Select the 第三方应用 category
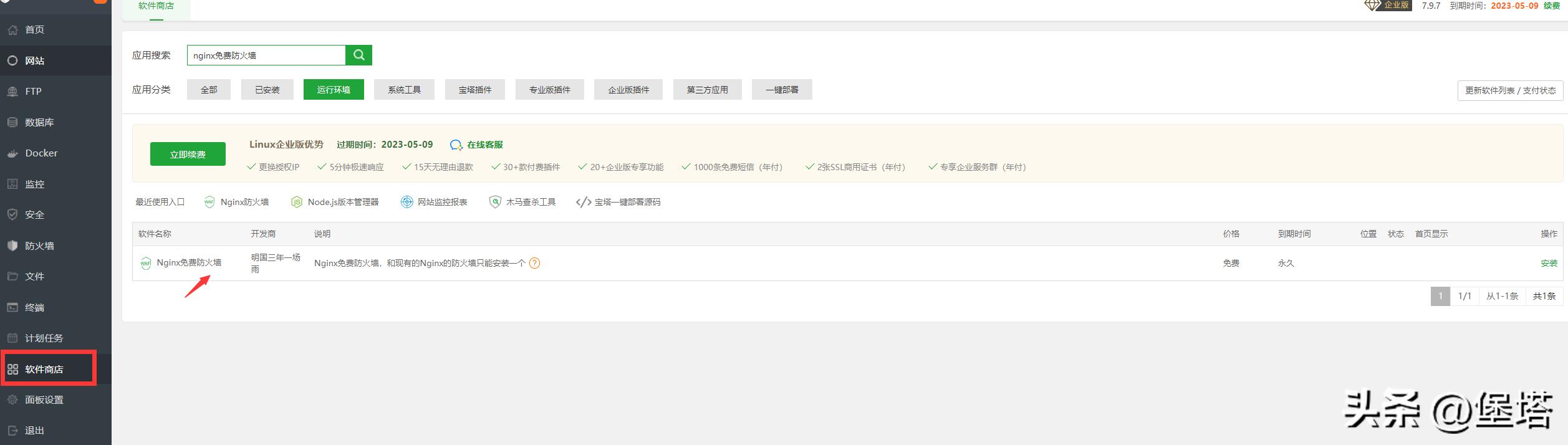The height and width of the screenshot is (445, 1568). [708, 90]
